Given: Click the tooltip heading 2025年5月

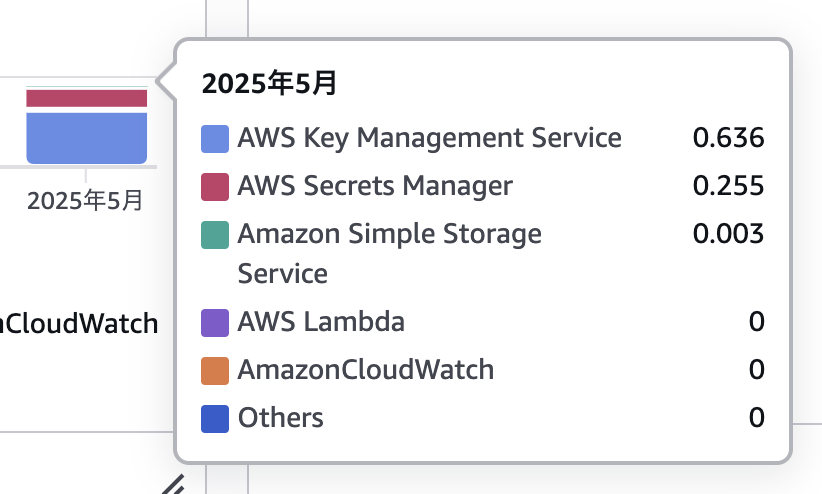Looking at the screenshot, I should coord(269,84).
